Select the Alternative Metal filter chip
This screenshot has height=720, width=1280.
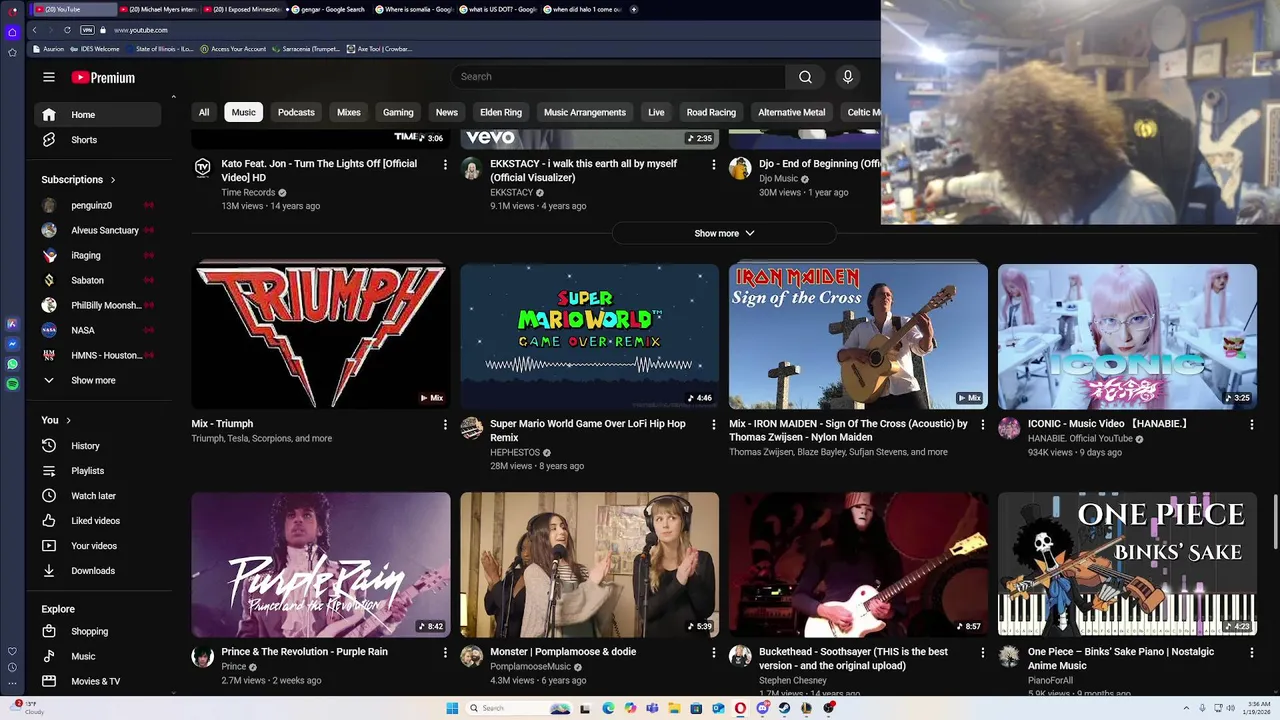click(x=792, y=113)
